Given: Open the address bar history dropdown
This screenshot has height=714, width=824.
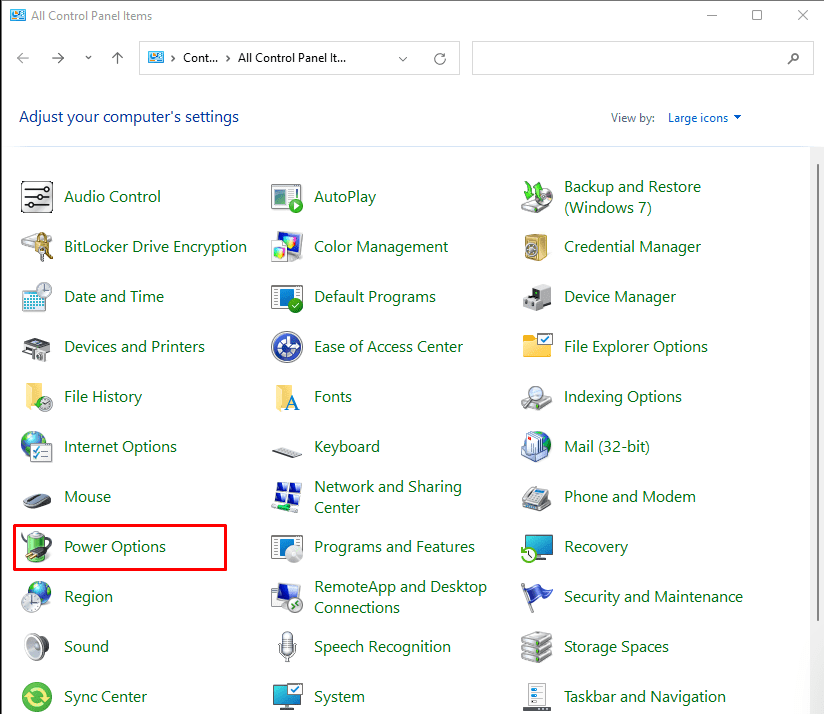Looking at the screenshot, I should [403, 59].
